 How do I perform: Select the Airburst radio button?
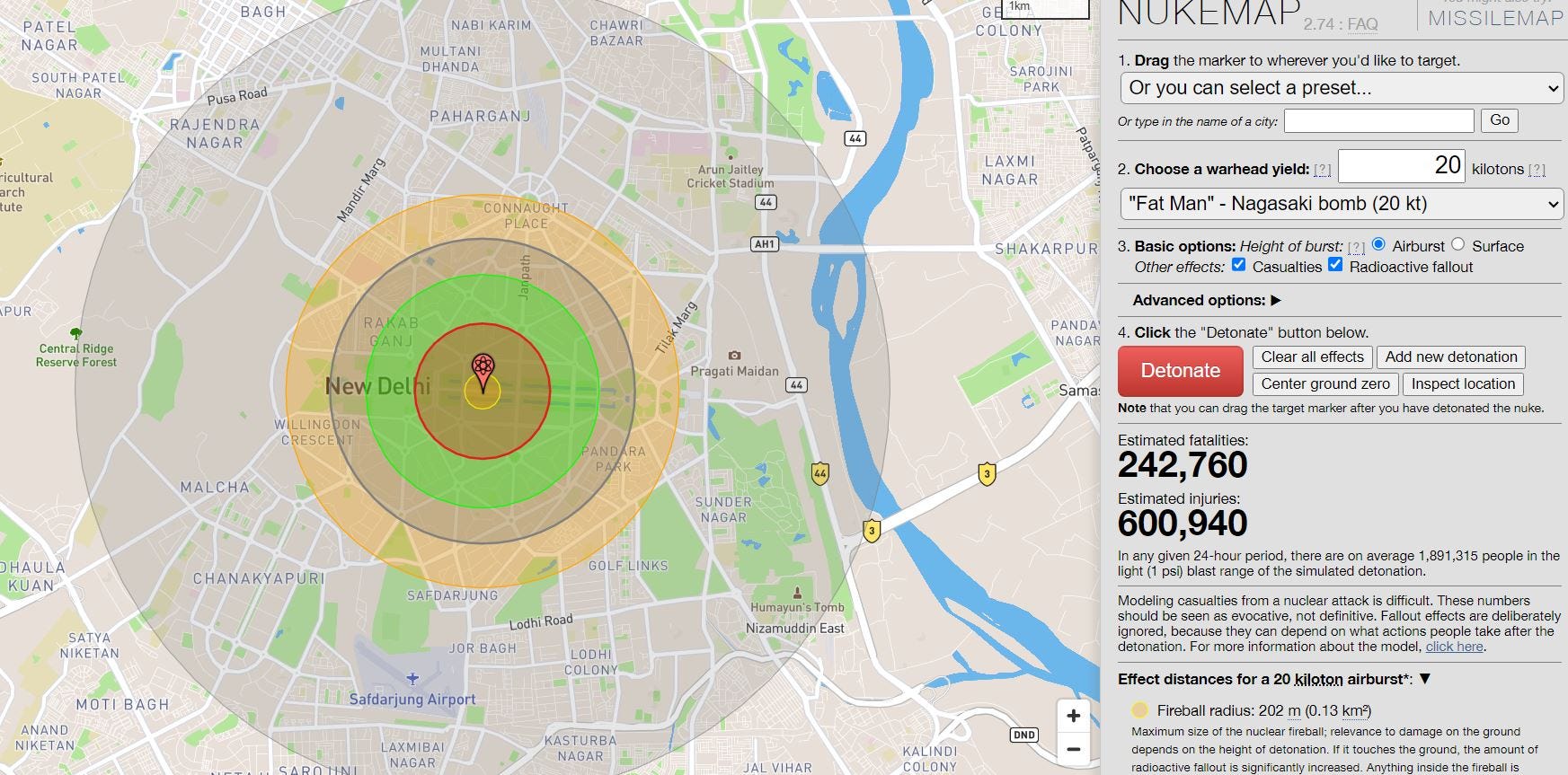[x=1378, y=244]
